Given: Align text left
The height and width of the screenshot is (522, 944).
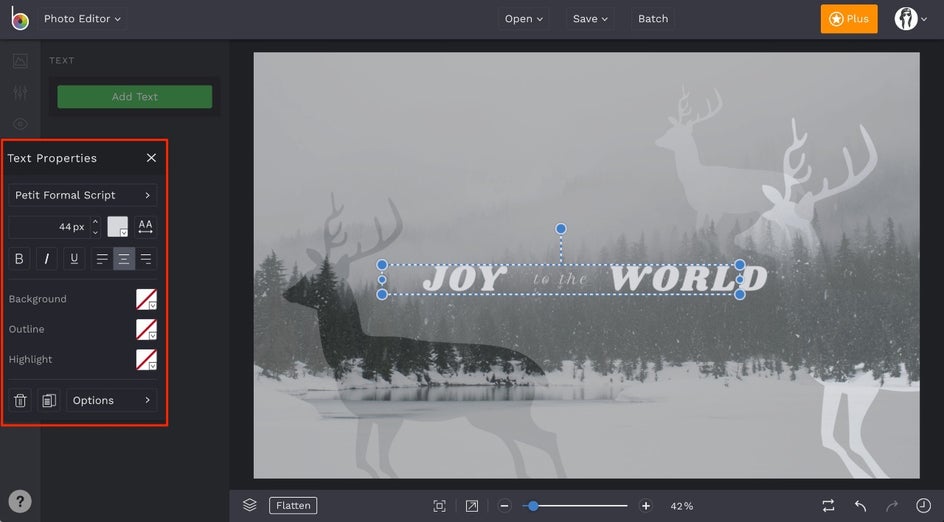Looking at the screenshot, I should pos(102,258).
